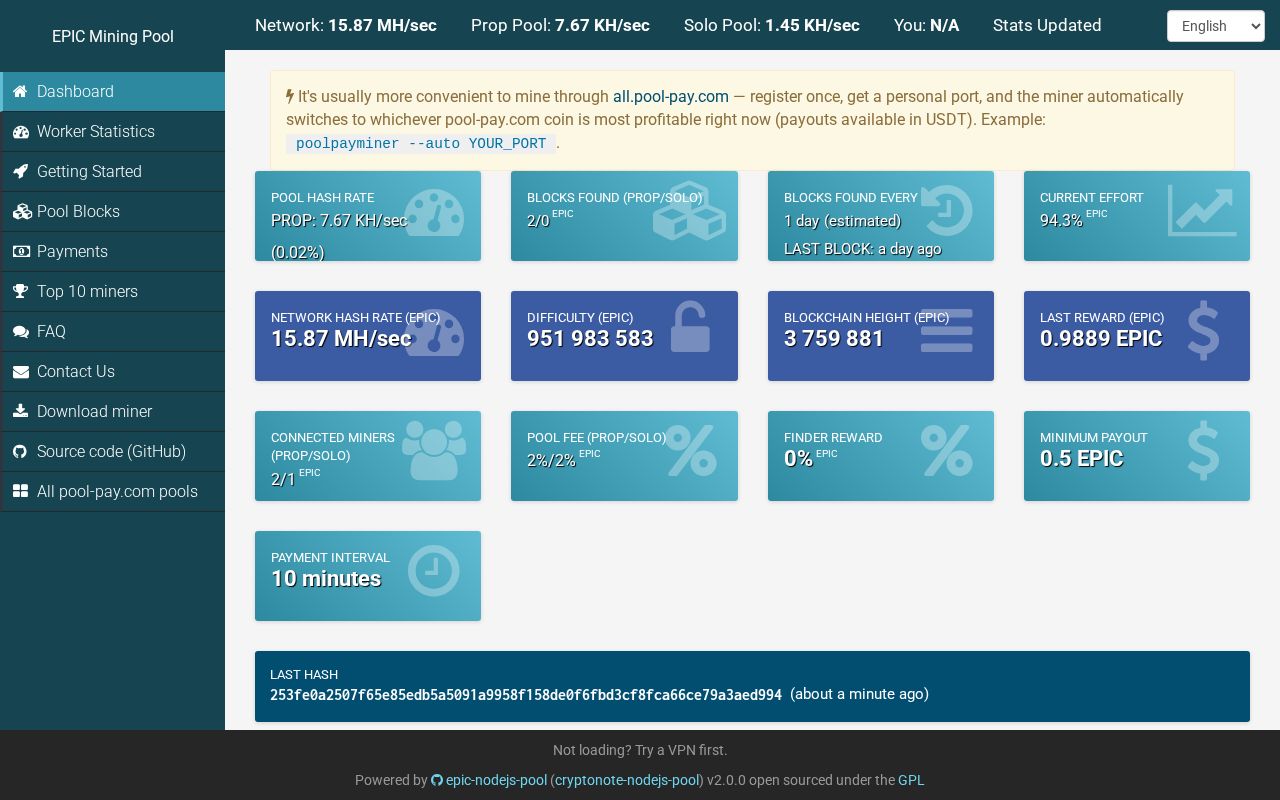Go to Worker Statistics page
Screen dimensions: 1280x800
coord(113,132)
